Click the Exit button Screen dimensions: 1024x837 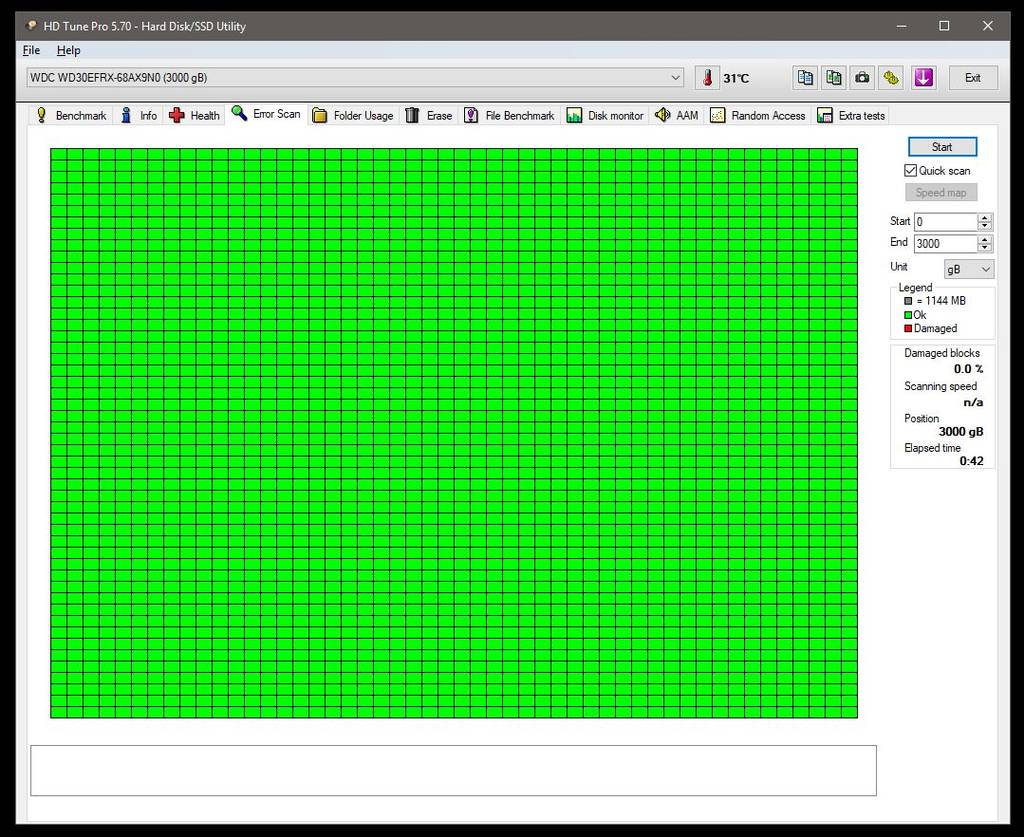click(x=972, y=78)
